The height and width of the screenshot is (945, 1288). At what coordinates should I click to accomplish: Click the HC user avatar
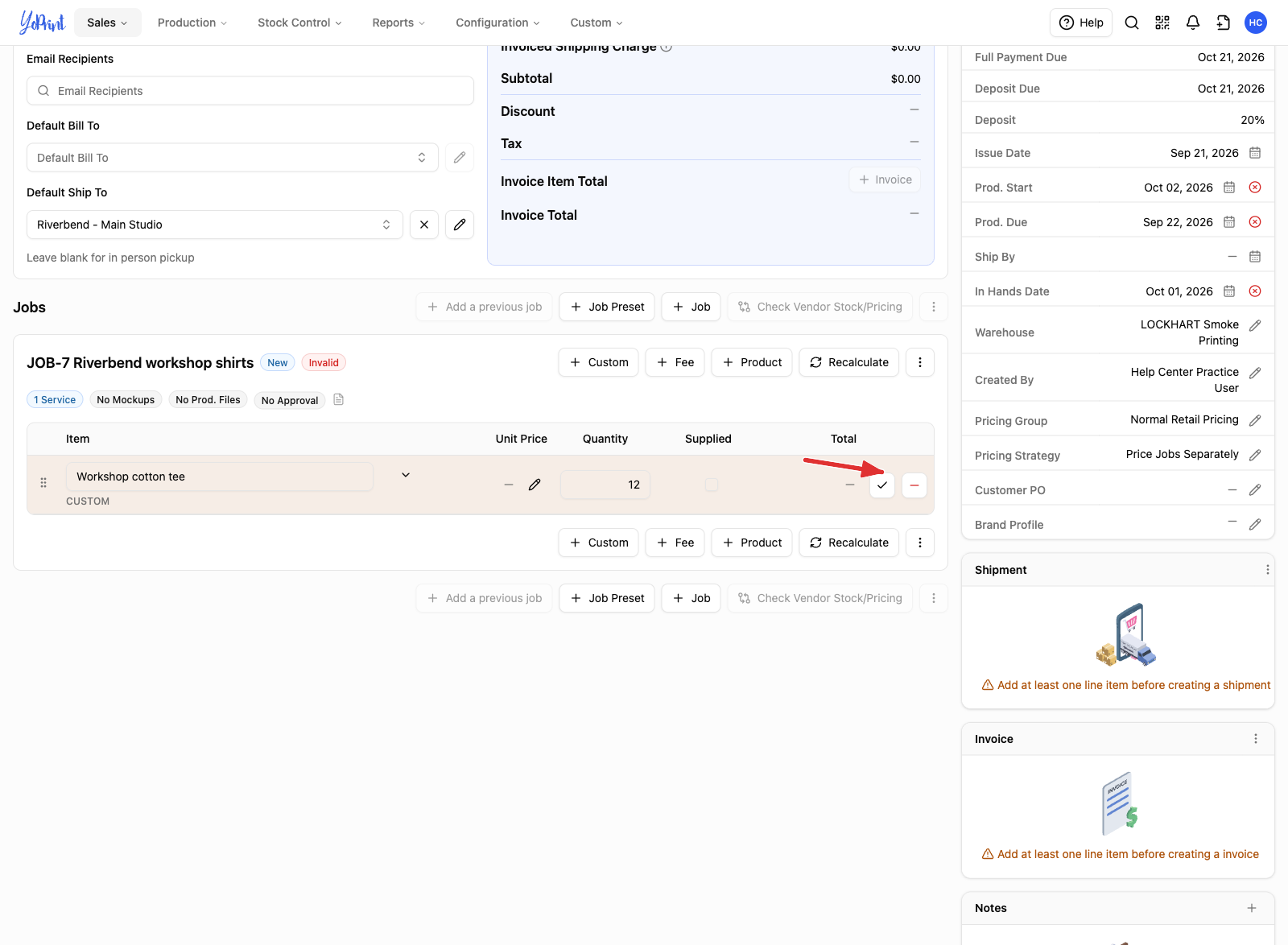(1256, 23)
